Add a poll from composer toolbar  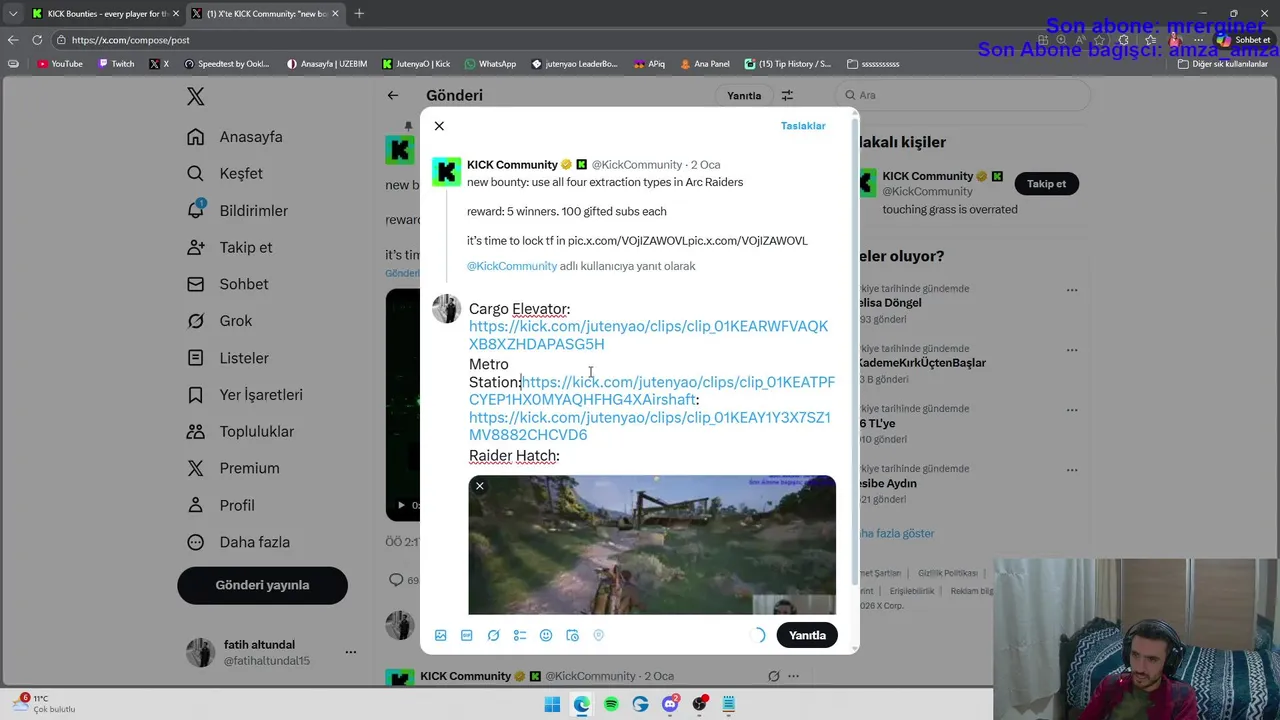[x=520, y=635]
